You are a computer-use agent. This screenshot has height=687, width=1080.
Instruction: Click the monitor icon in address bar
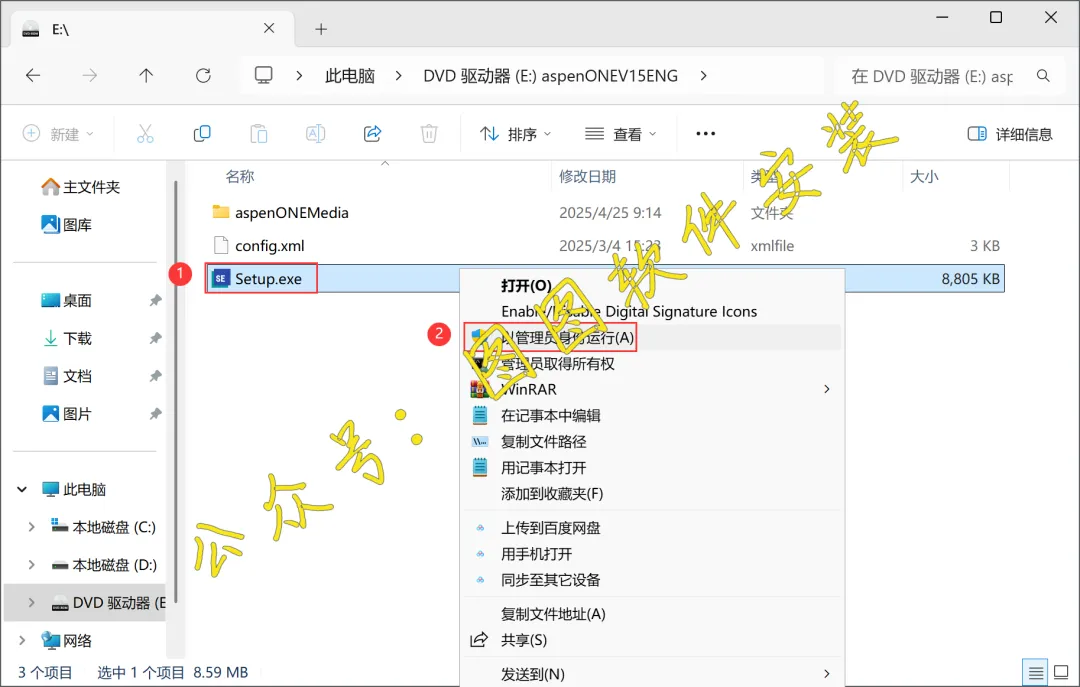(264, 75)
